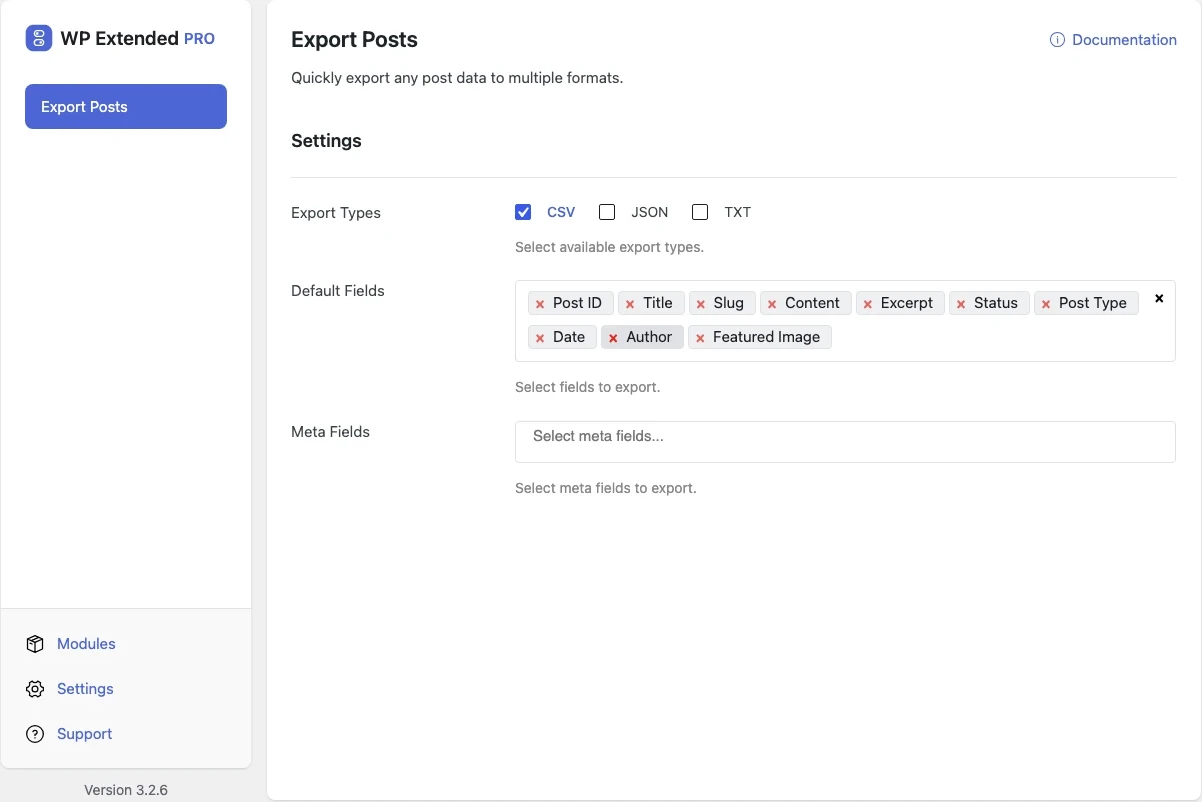Click the Author tag label text
1202x802 pixels.
pos(649,337)
